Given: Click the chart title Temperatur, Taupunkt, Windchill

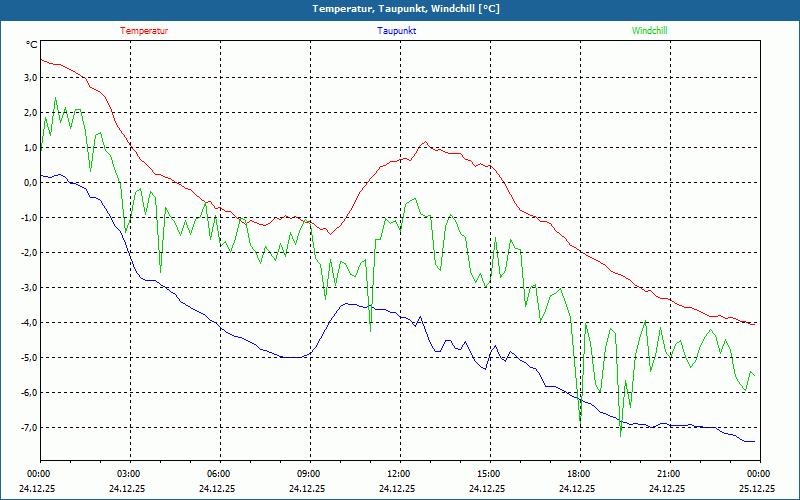Looking at the screenshot, I should [x=406, y=9].
